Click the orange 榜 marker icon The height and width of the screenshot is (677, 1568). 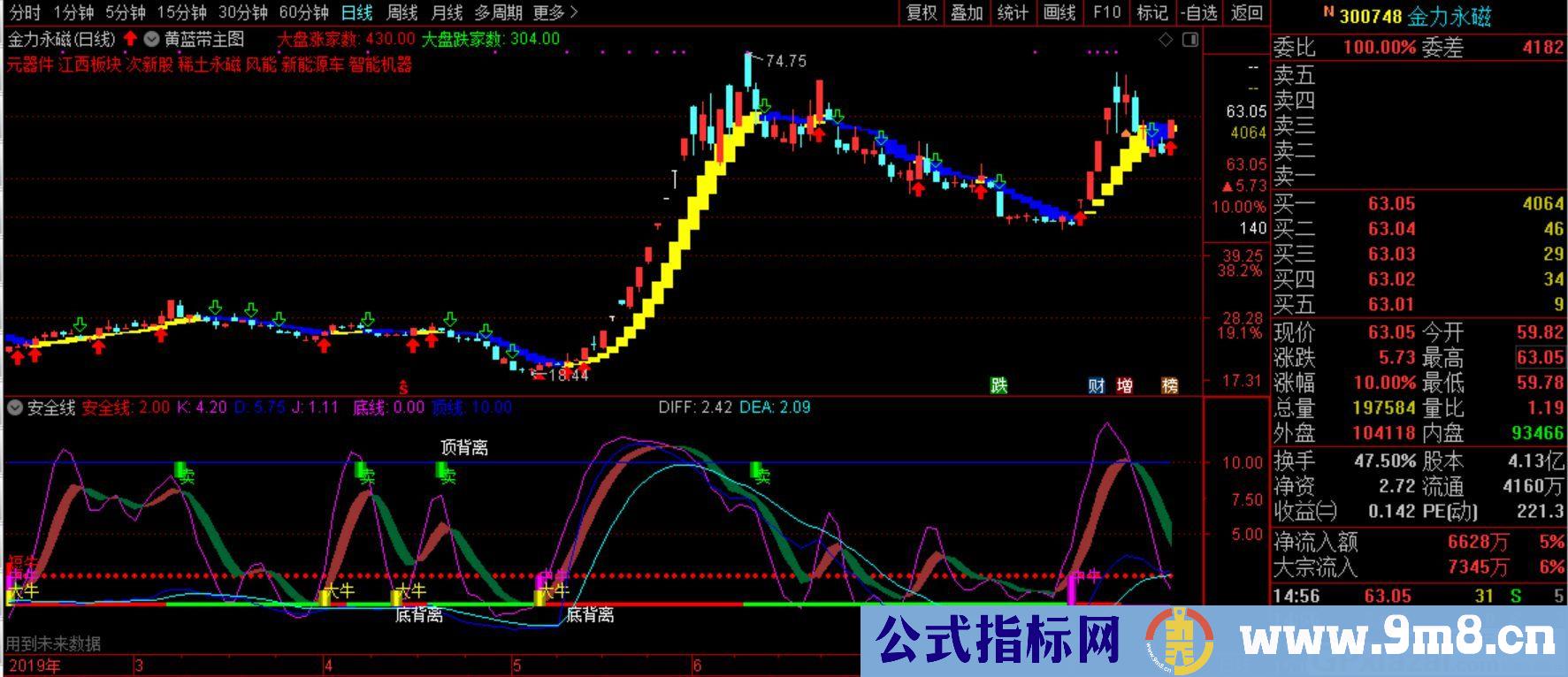click(1169, 385)
